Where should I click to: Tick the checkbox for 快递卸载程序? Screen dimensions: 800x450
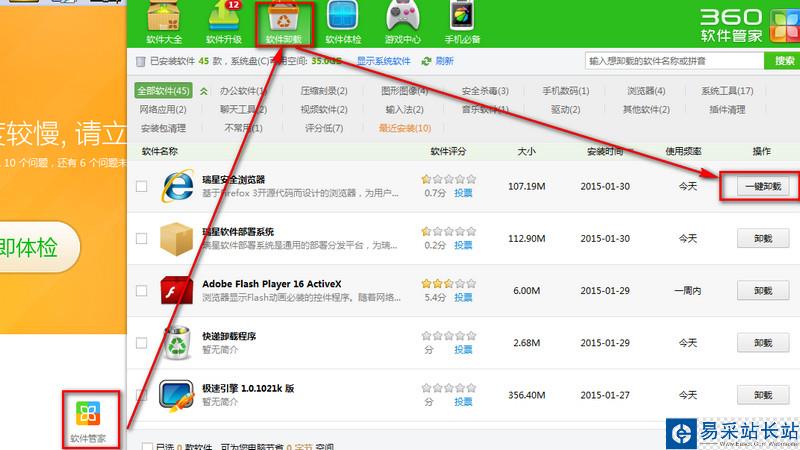[x=141, y=343]
